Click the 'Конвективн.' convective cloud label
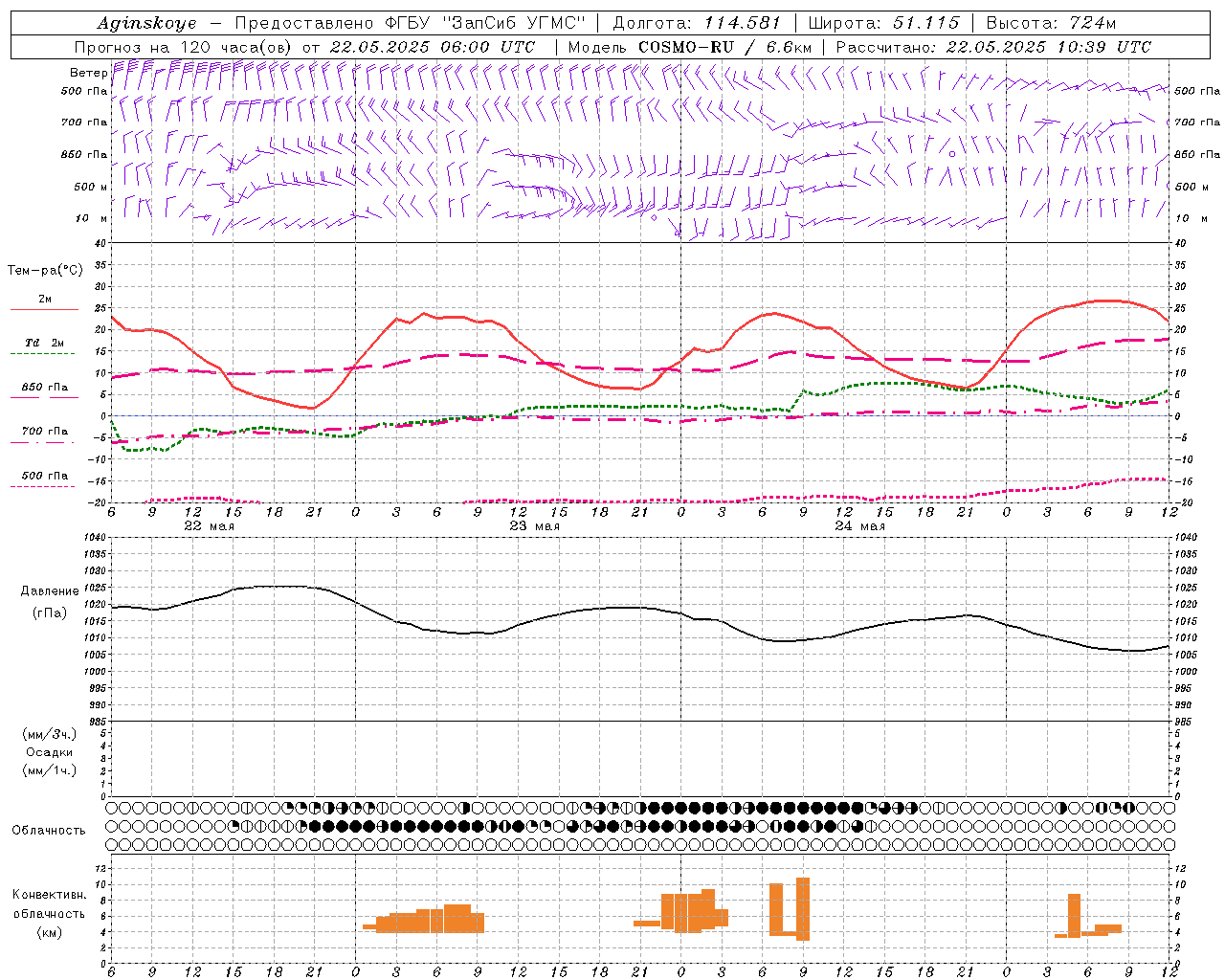Image resolution: width=1225 pixels, height=980 pixels. 50,895
